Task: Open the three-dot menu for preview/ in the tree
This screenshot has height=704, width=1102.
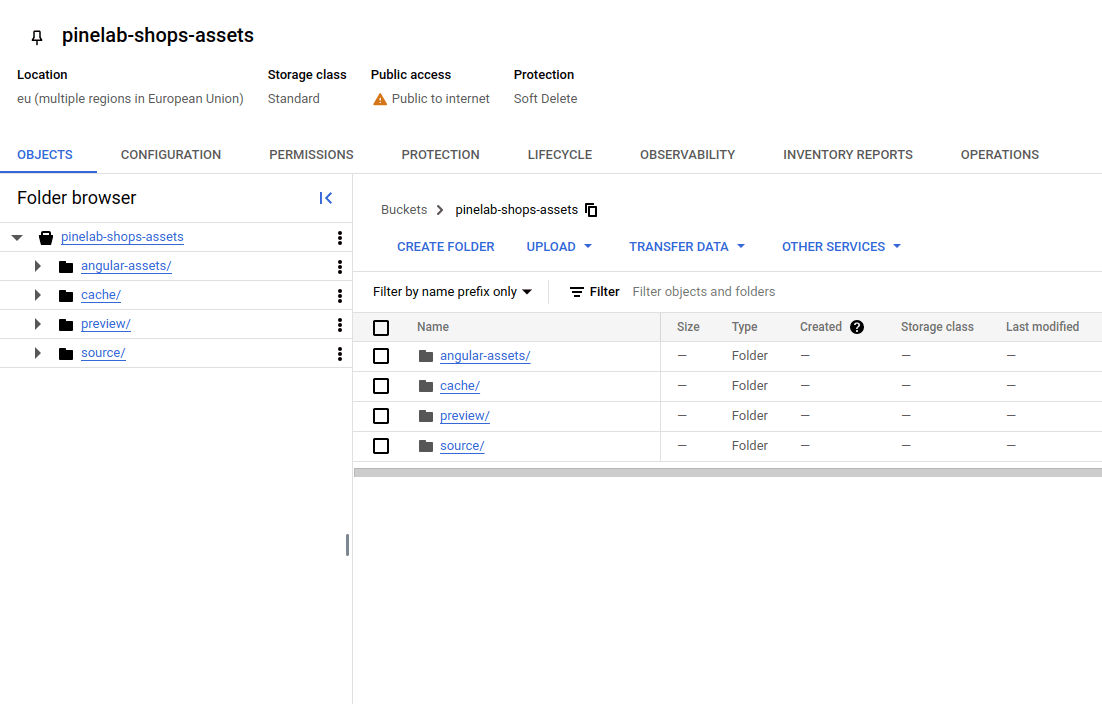Action: (339, 325)
